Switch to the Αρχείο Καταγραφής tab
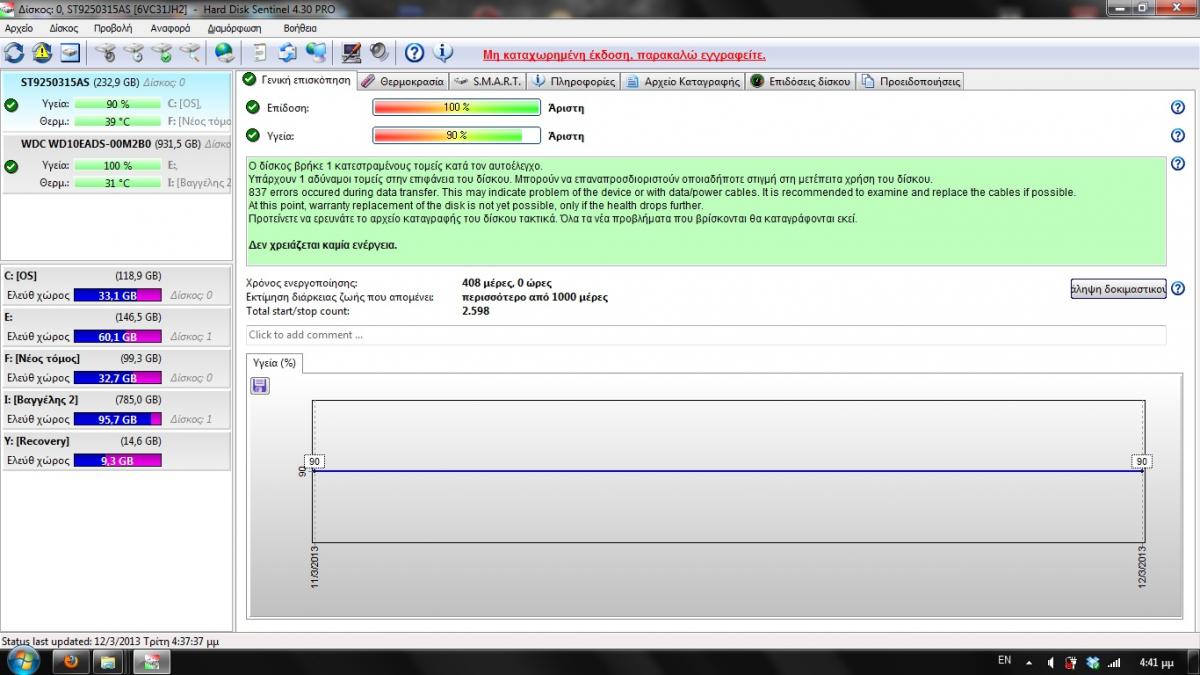Viewport: 1200px width, 675px height. point(683,81)
